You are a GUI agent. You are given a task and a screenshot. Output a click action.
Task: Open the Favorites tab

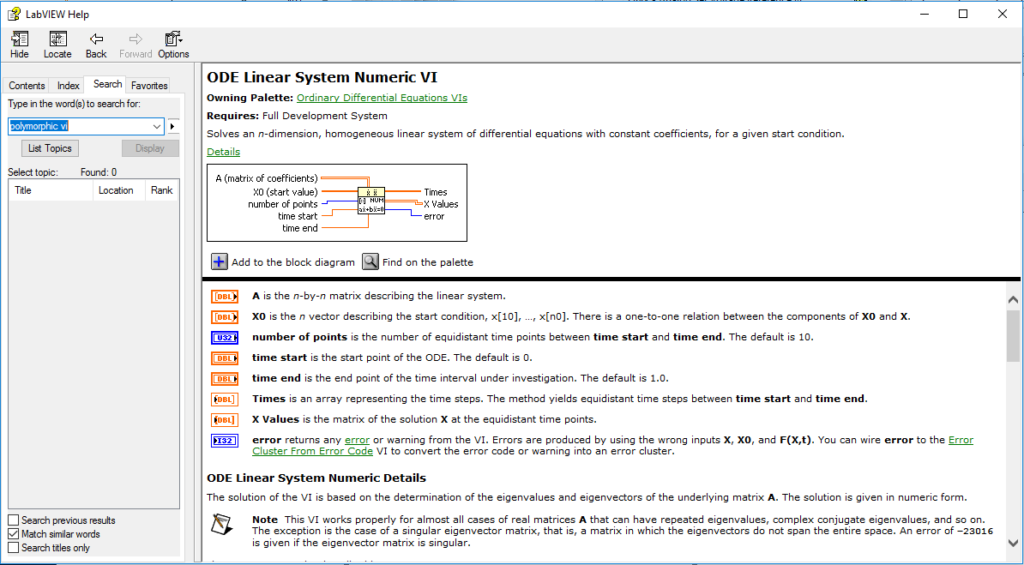pyautogui.click(x=149, y=86)
